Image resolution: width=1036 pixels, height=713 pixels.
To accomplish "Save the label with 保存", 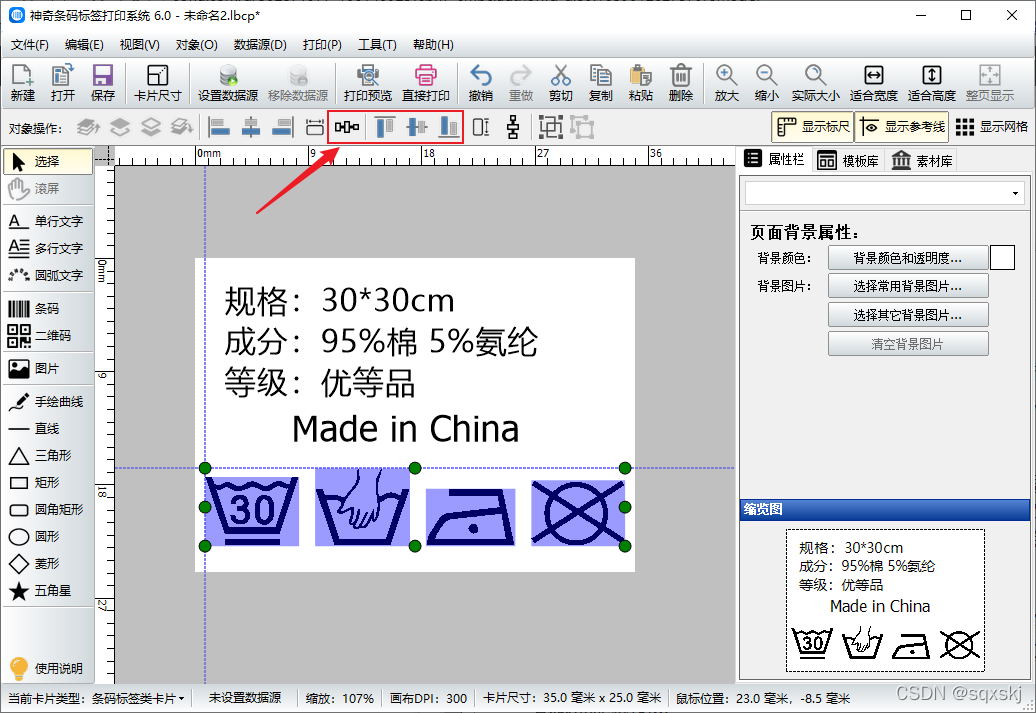I will click(x=102, y=83).
